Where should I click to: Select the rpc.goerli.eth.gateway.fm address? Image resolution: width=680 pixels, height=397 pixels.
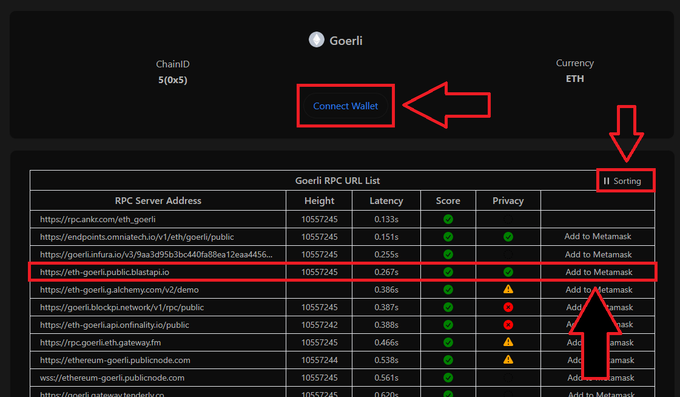pyautogui.click(x=100, y=342)
